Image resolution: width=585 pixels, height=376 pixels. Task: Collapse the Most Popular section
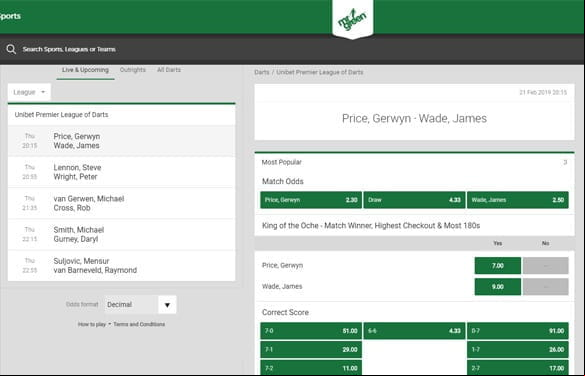coord(414,162)
